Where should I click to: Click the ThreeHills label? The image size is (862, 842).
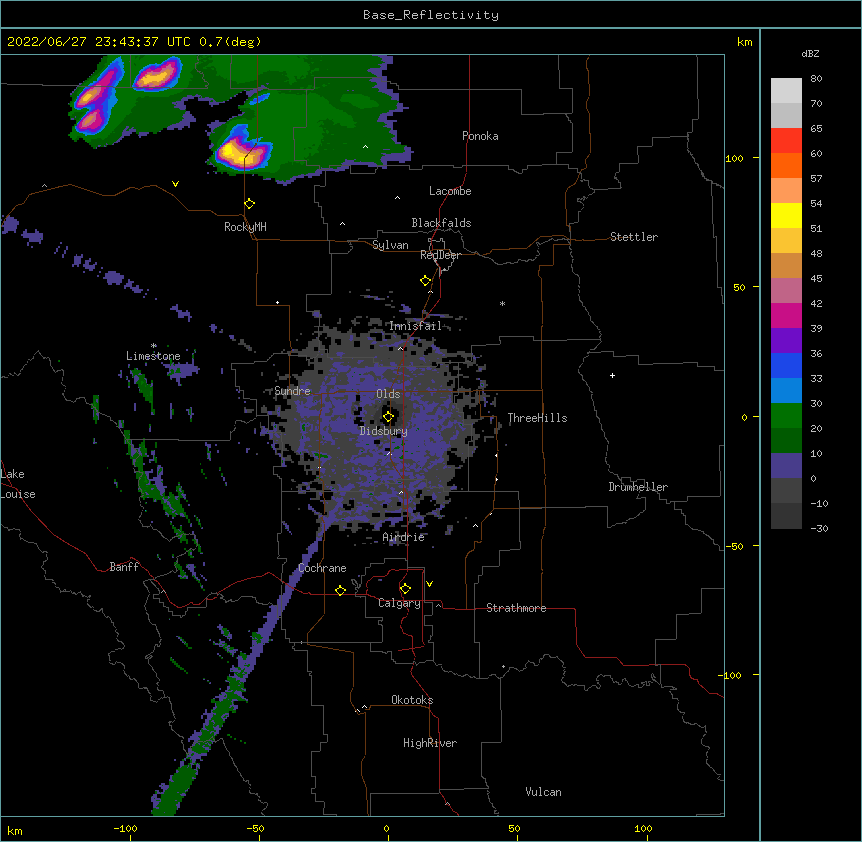coord(537,418)
